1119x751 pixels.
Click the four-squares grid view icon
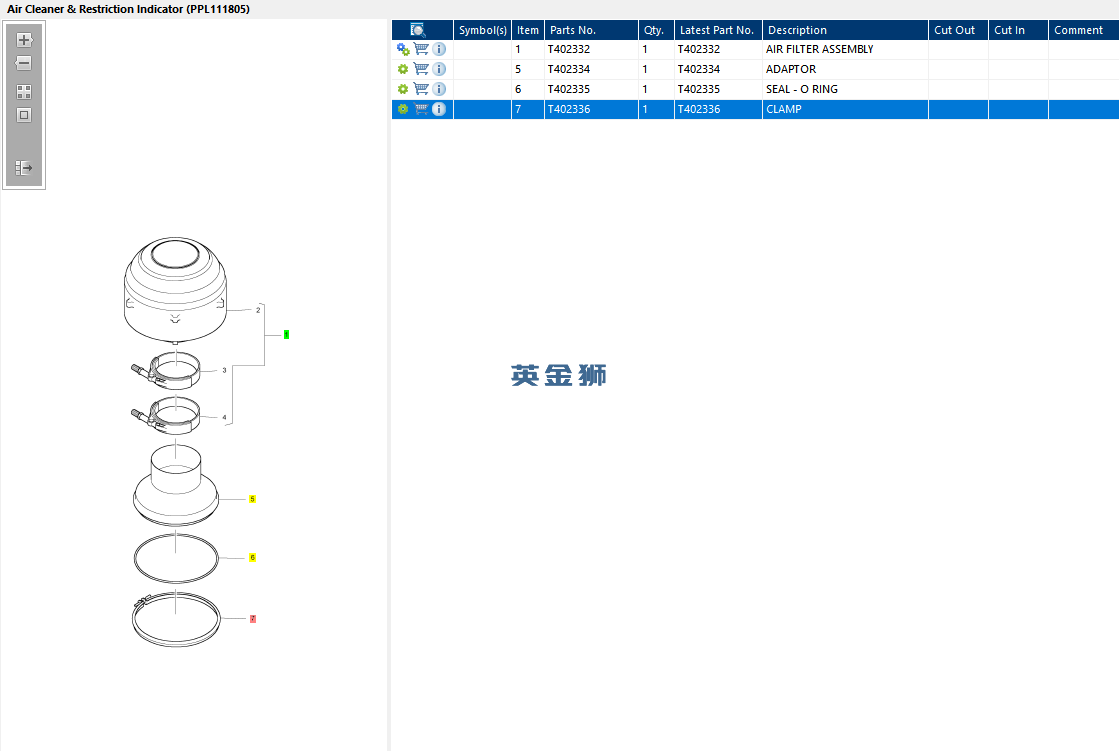click(24, 92)
